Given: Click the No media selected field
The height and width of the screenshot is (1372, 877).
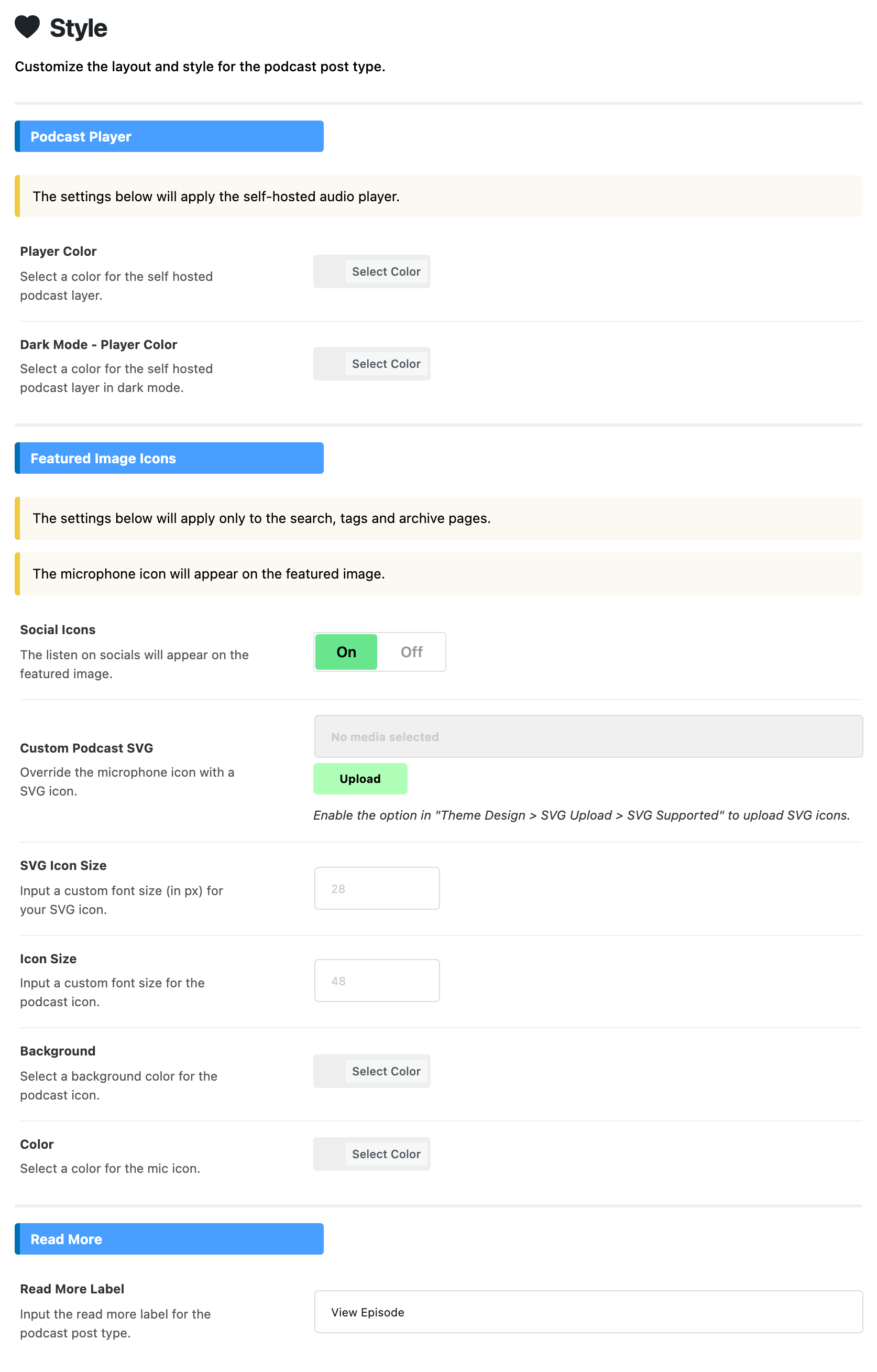Looking at the screenshot, I should (x=588, y=737).
